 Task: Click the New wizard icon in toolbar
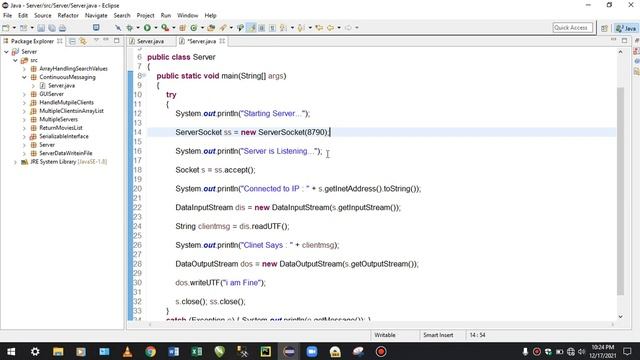[x=5, y=28]
